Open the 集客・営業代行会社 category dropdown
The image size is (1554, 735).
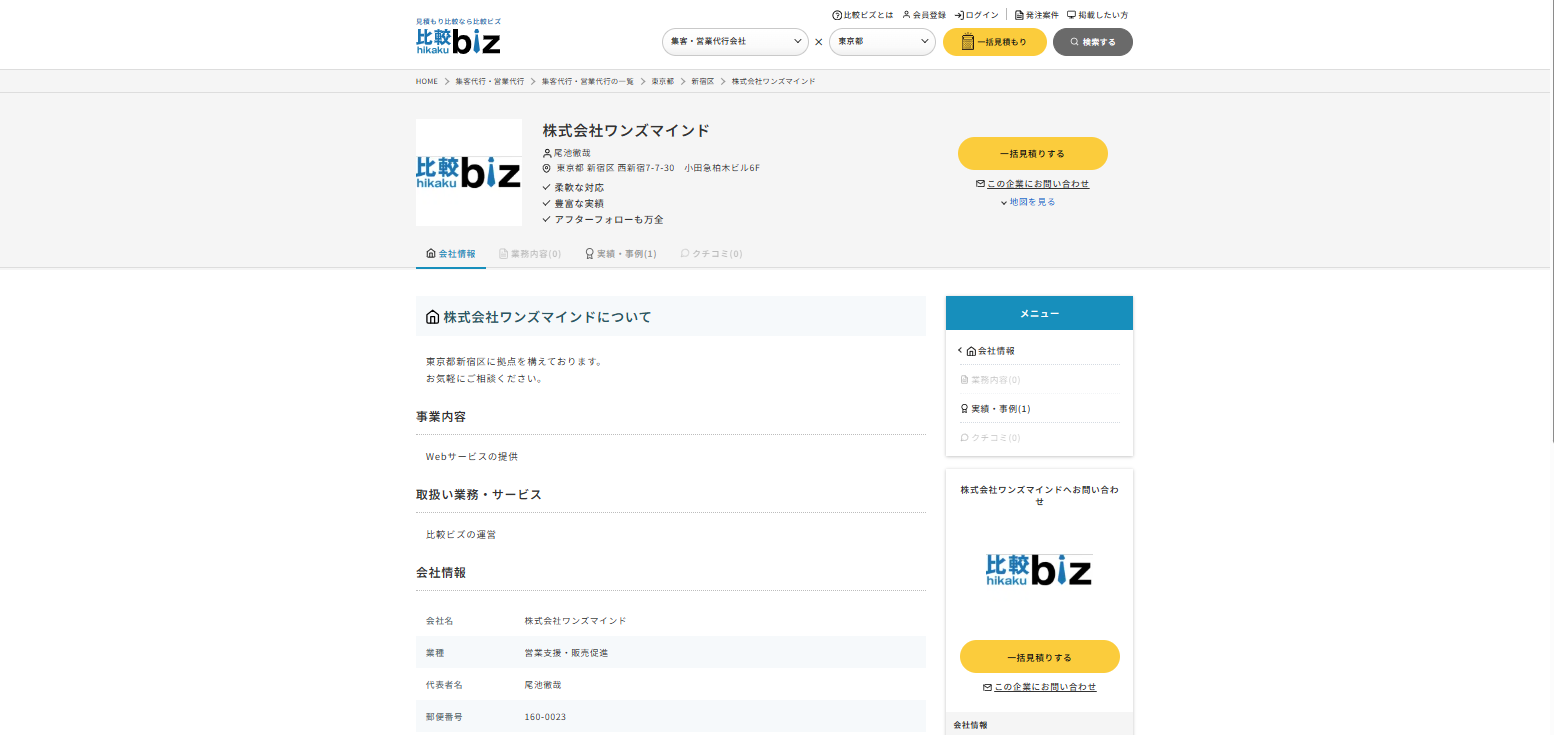[735, 42]
